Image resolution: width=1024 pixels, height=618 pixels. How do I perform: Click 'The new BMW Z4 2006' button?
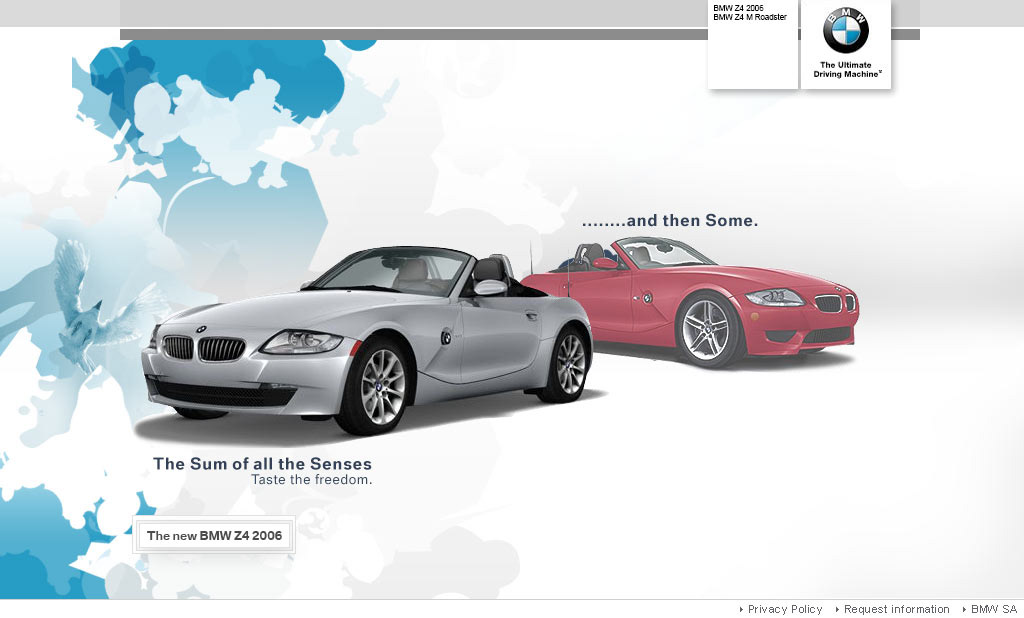pyautogui.click(x=214, y=535)
